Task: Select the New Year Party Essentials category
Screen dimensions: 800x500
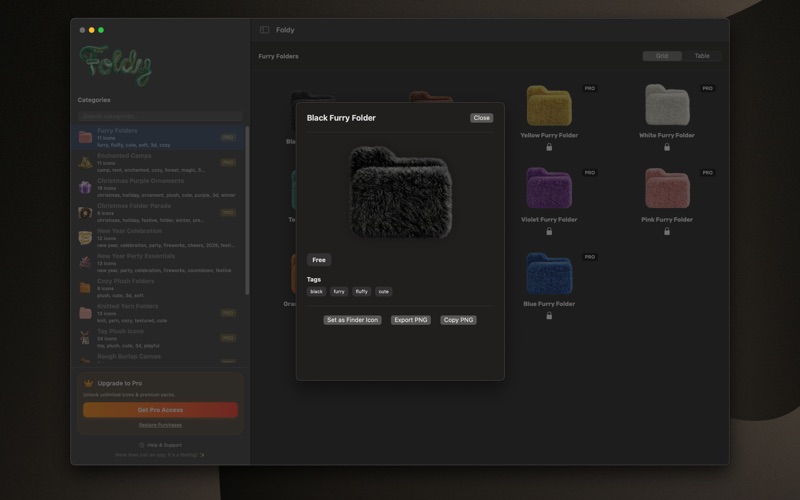Action: point(158,263)
